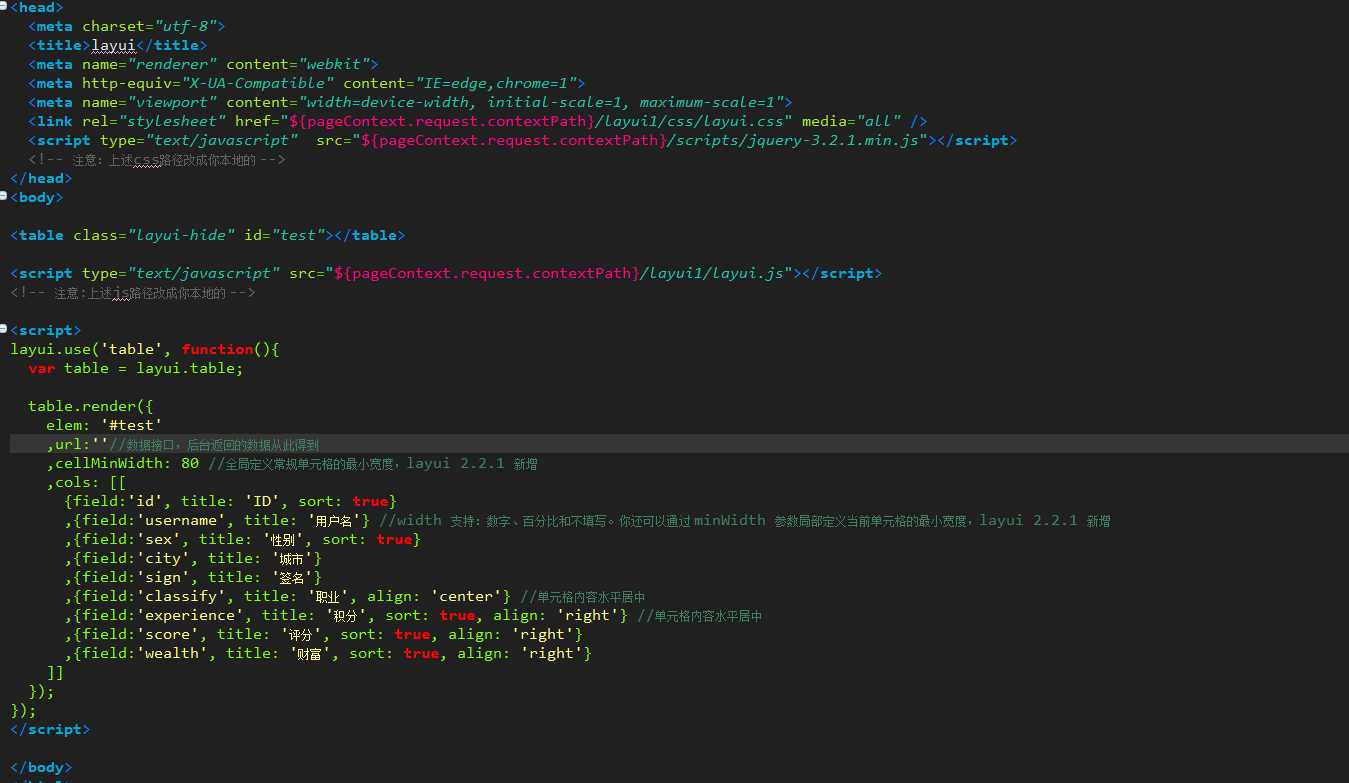Click the closing </script> tag above </body>
1349x783 pixels.
(x=50, y=729)
